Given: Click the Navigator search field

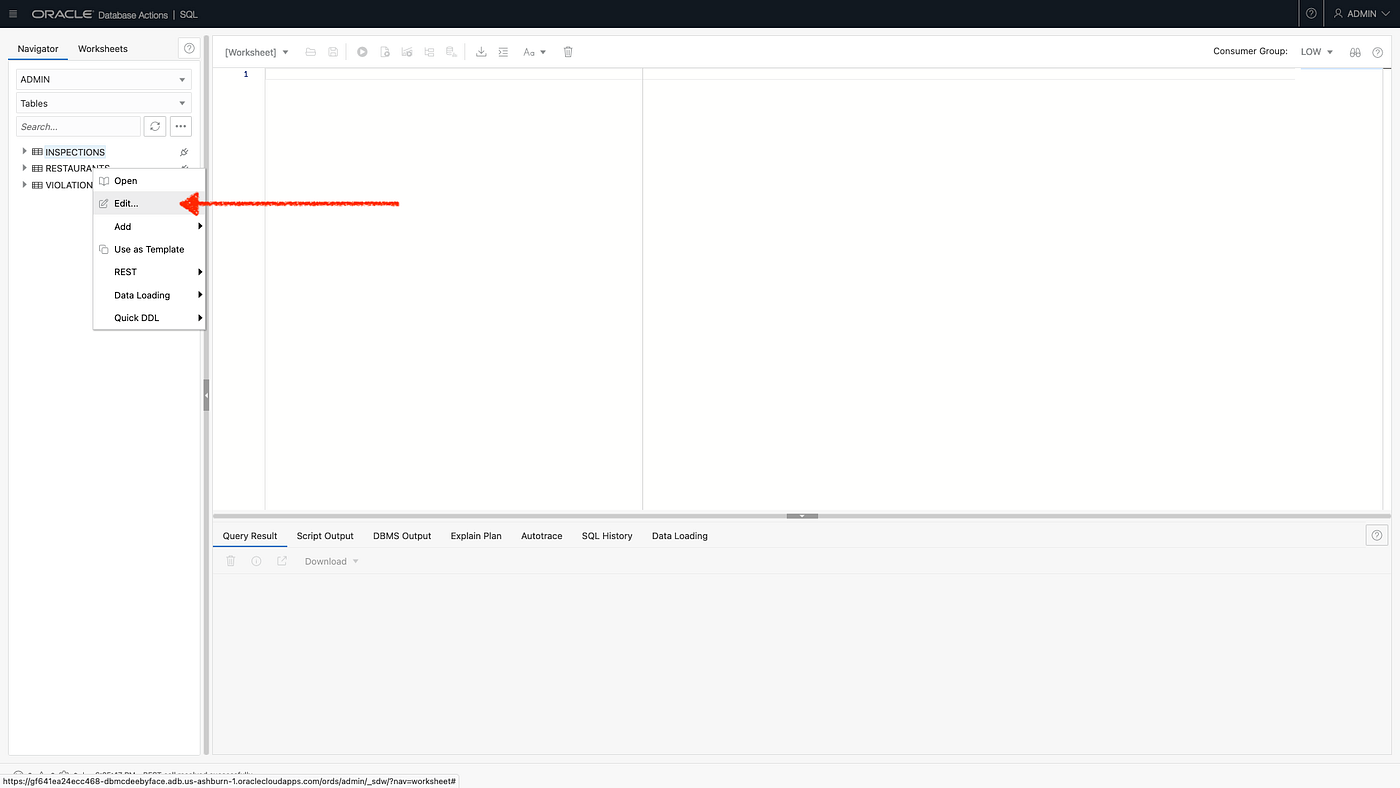Looking at the screenshot, I should coord(78,127).
